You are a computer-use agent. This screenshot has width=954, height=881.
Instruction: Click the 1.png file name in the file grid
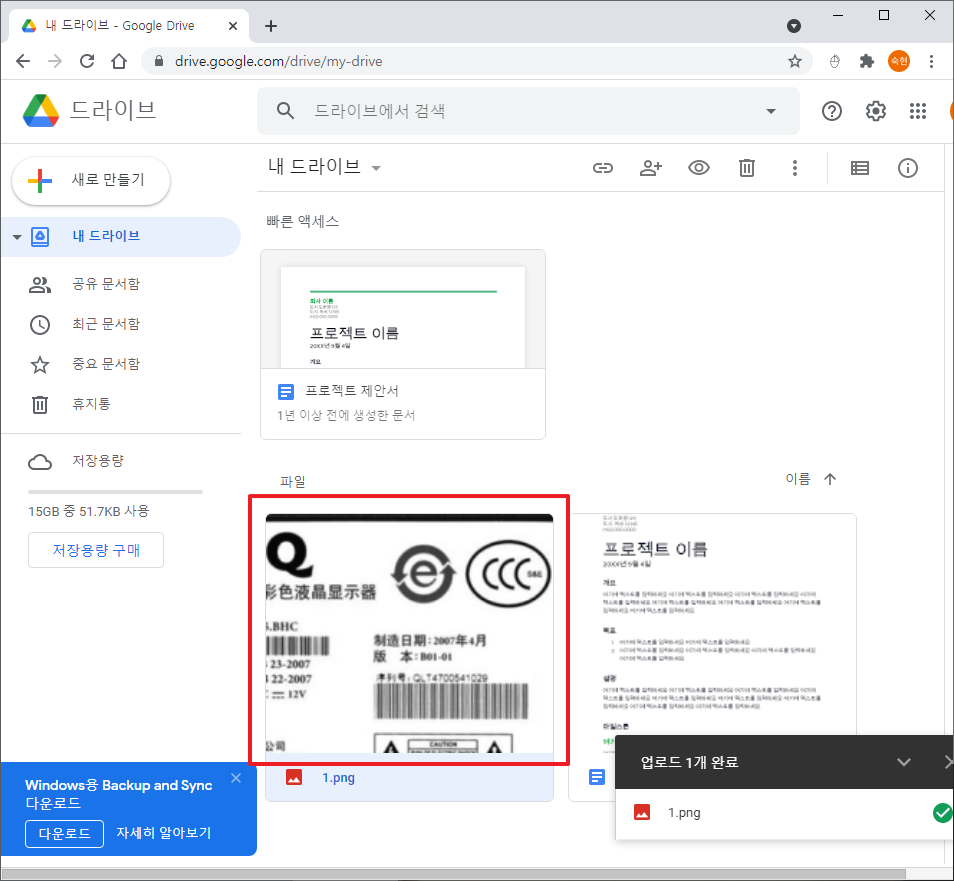[x=338, y=778]
